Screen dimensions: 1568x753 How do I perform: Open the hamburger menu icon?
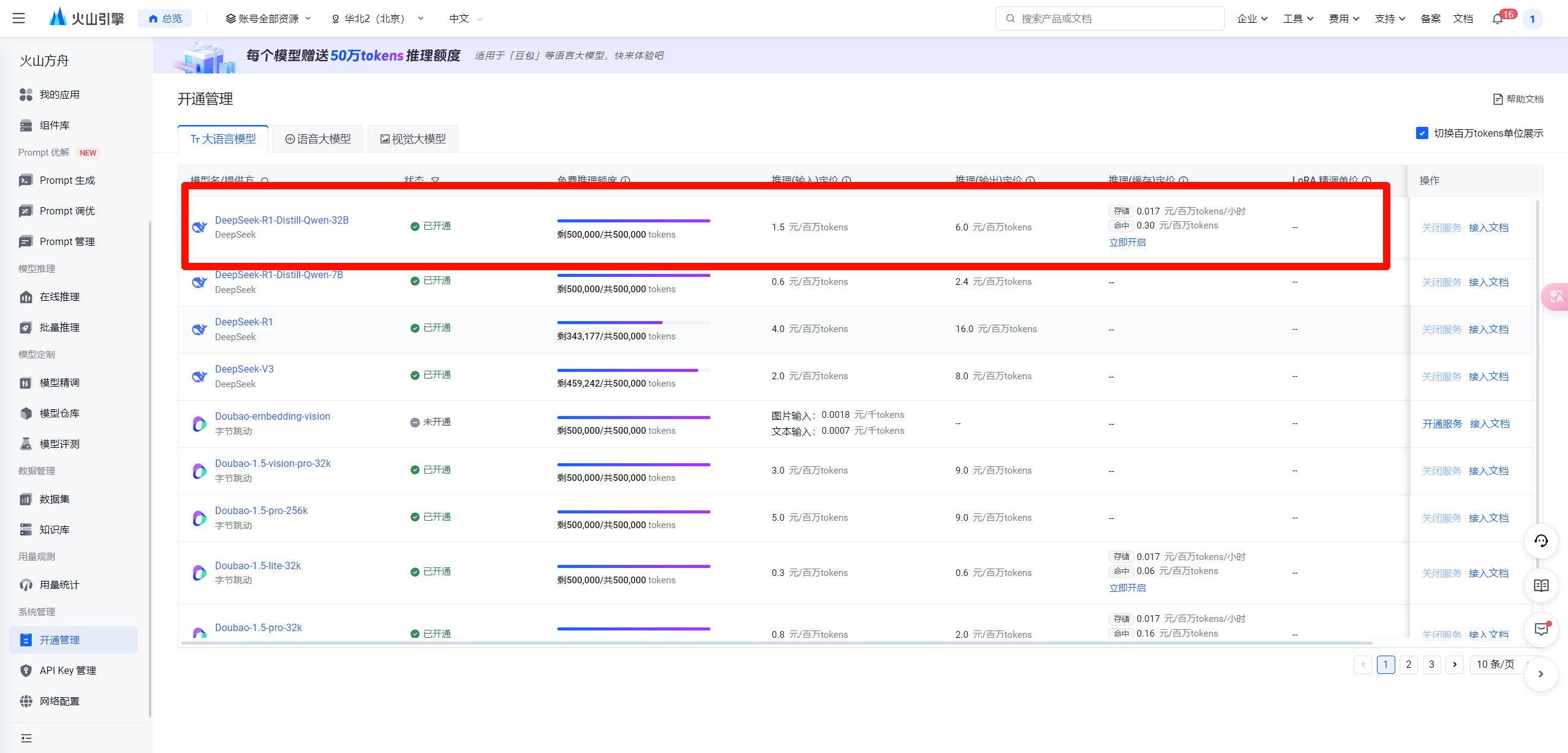[19, 18]
